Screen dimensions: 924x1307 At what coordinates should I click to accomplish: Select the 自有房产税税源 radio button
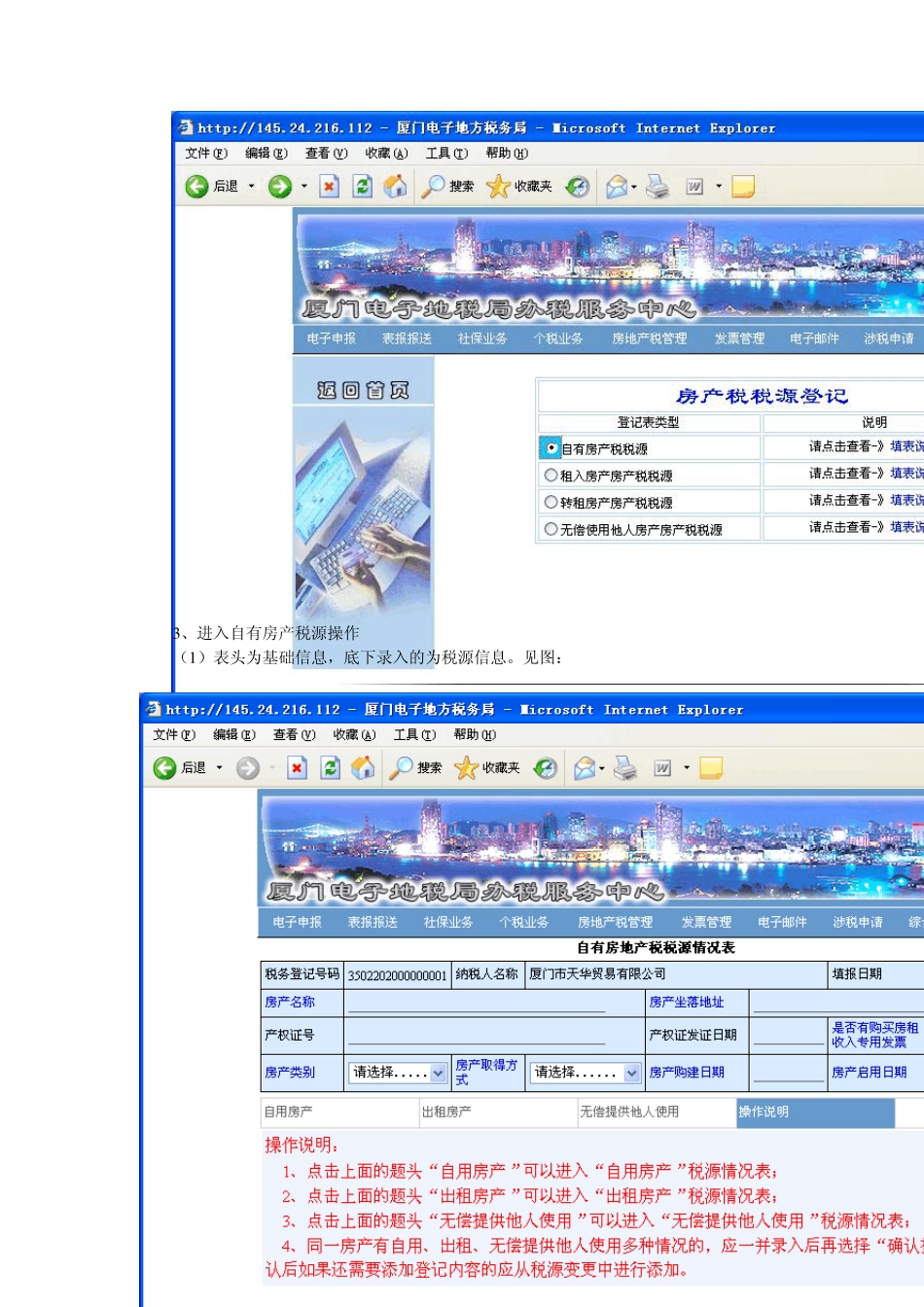point(551,448)
